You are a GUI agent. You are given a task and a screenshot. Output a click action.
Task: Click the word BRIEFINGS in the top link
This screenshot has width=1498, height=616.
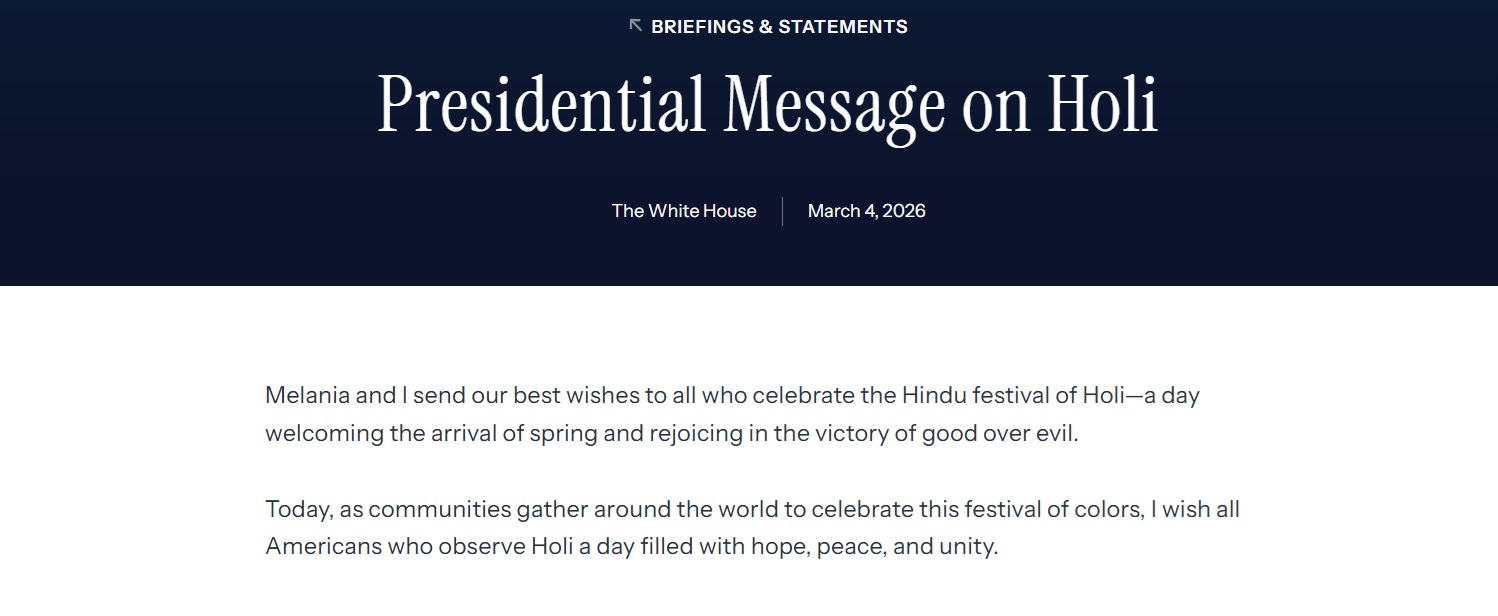(x=702, y=27)
